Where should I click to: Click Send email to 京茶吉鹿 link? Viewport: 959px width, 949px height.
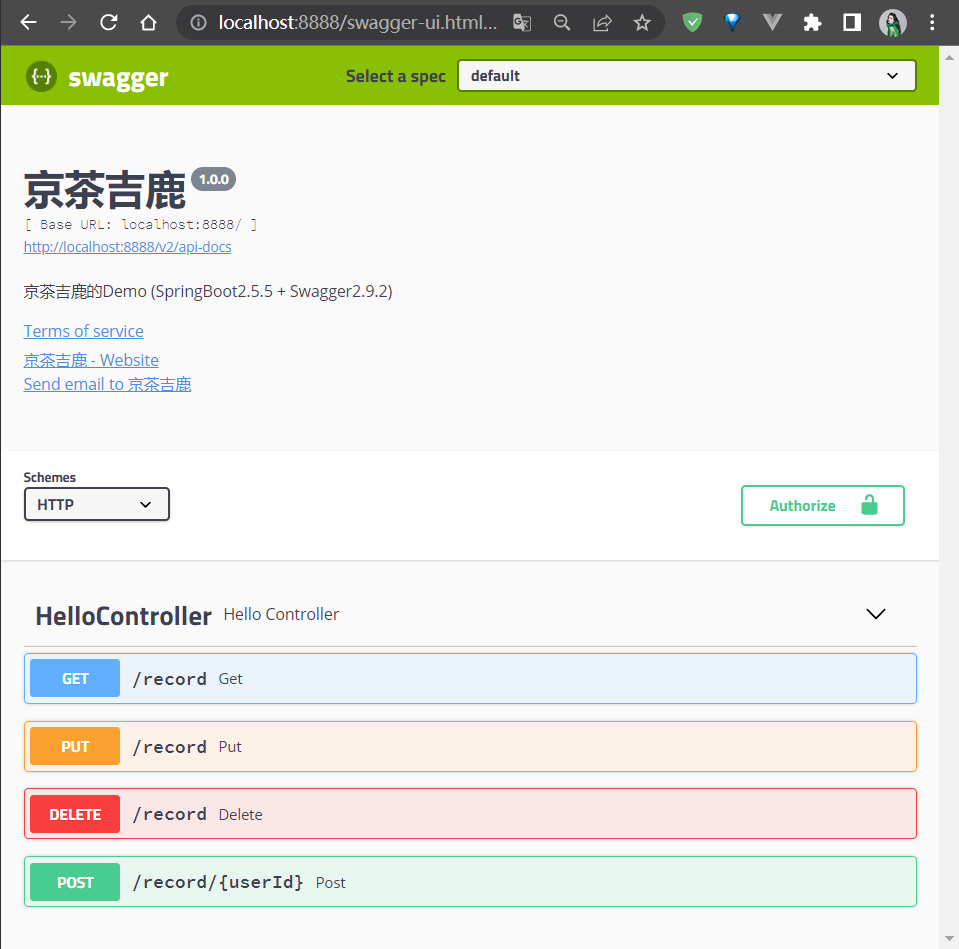tap(107, 385)
